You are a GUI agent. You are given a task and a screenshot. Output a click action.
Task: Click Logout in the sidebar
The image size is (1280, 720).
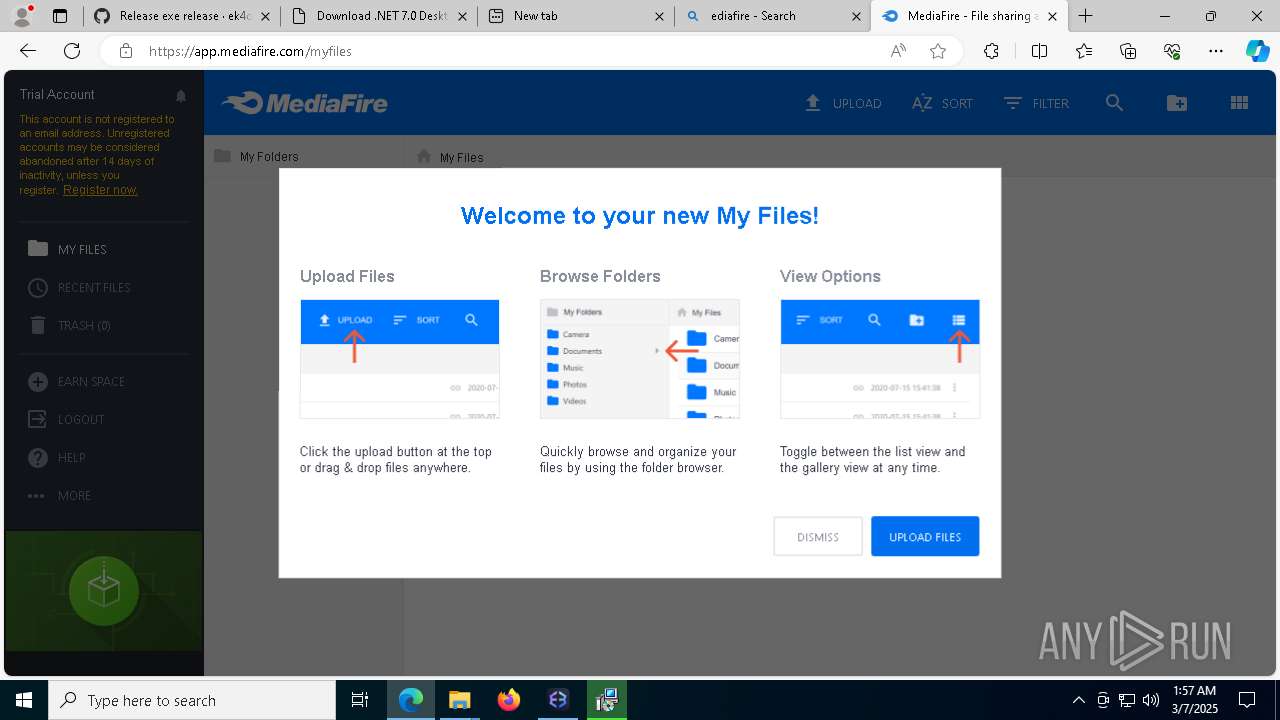(x=66, y=420)
